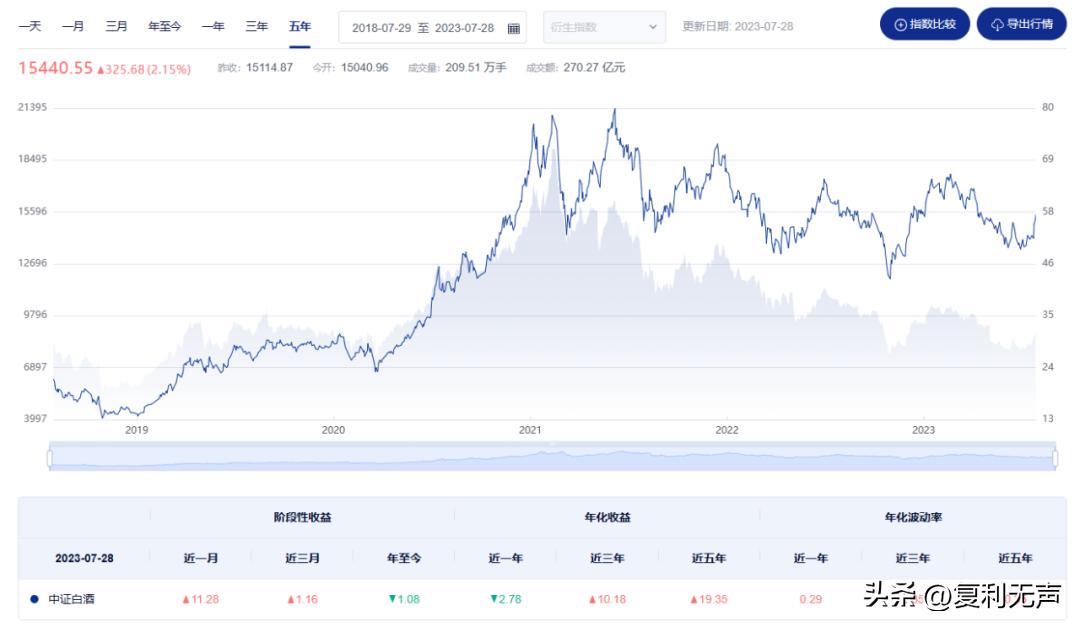Switch to the 一月 time range
Image resolution: width=1080 pixels, height=627 pixels.
point(73,26)
